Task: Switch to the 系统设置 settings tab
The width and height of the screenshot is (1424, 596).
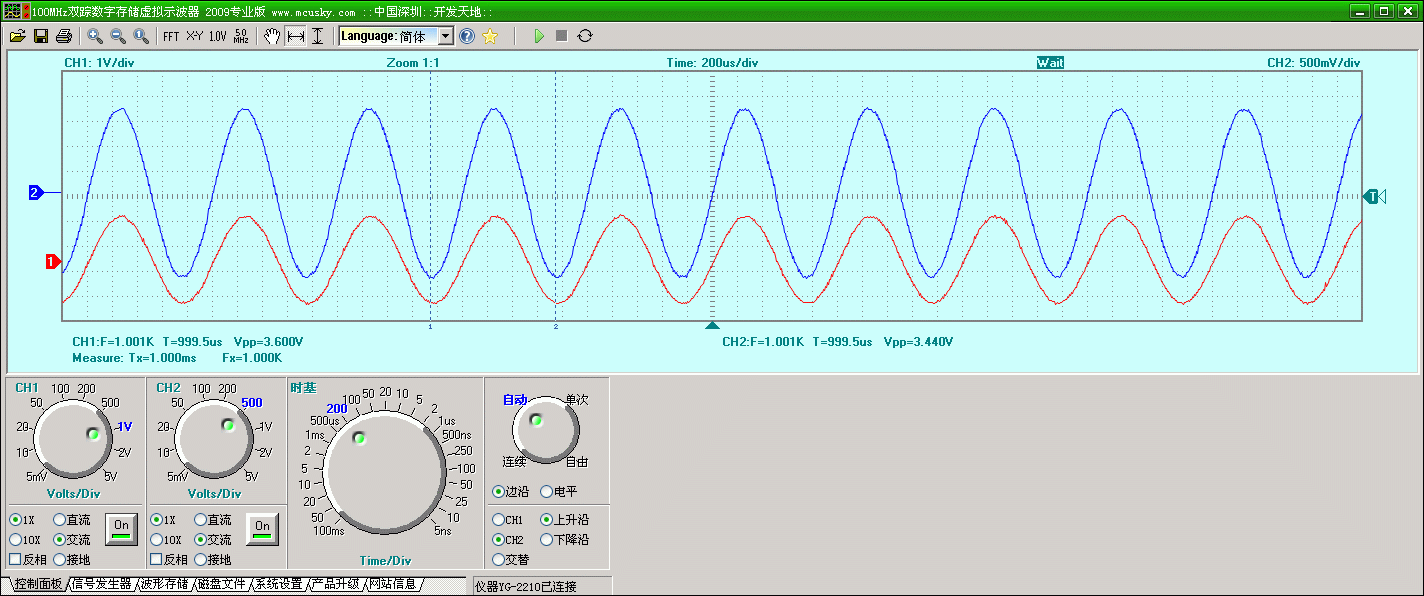Action: pos(278,584)
